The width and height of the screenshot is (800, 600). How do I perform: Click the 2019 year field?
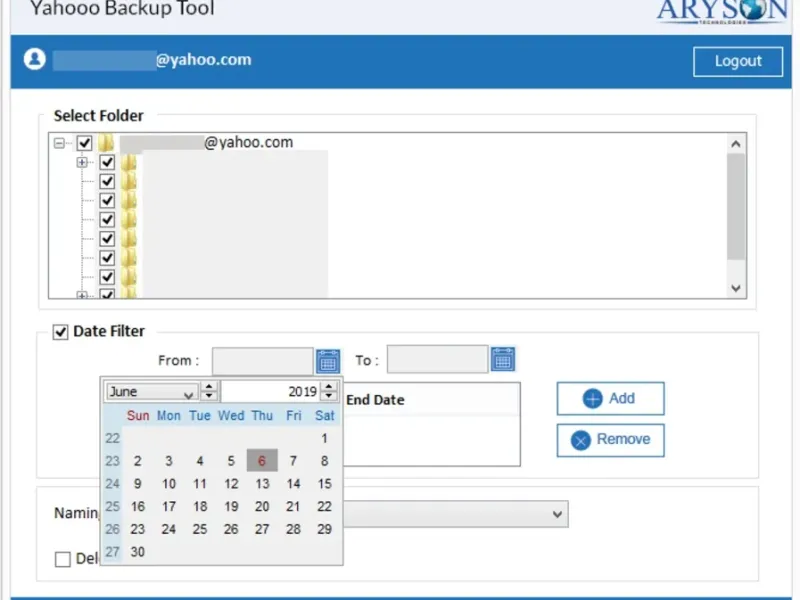tap(271, 391)
